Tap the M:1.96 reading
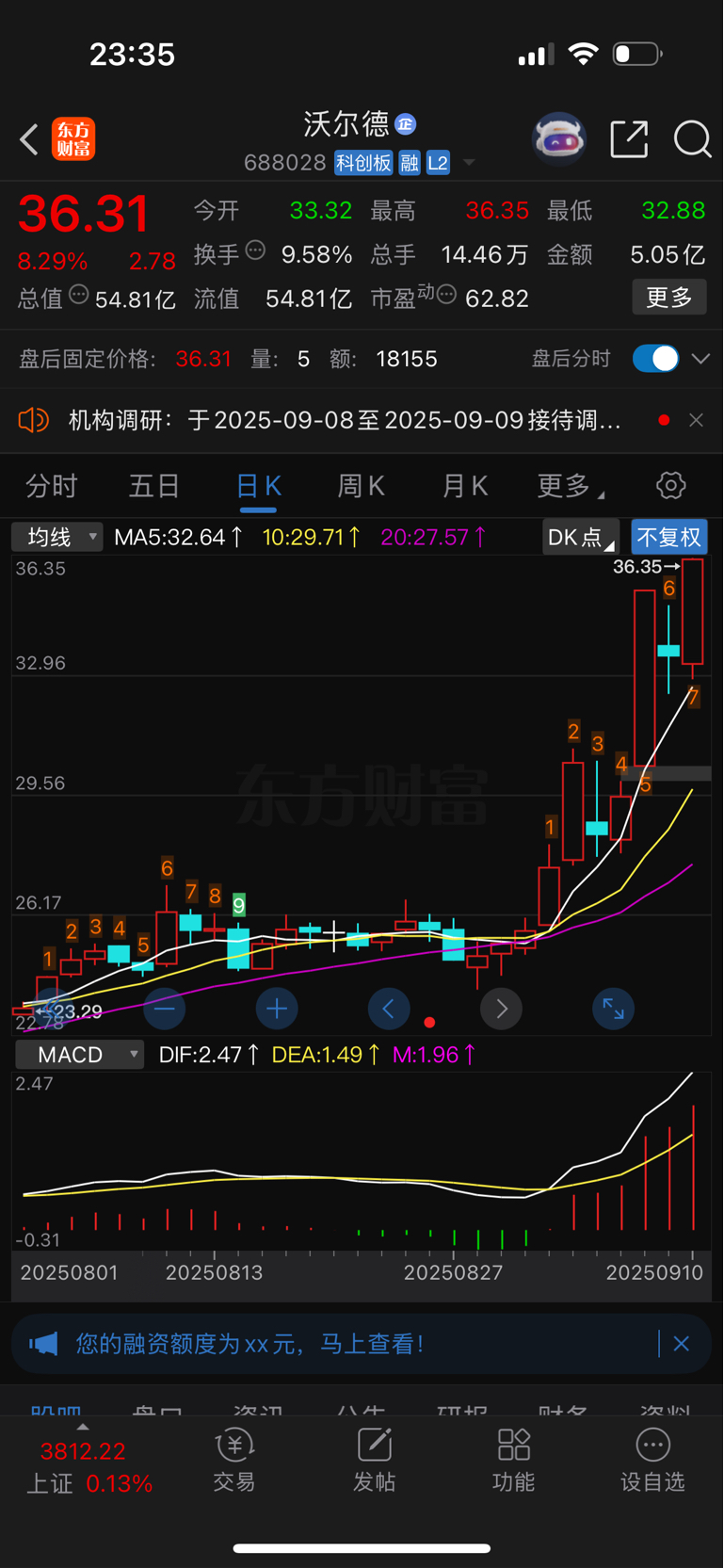 (x=434, y=1055)
